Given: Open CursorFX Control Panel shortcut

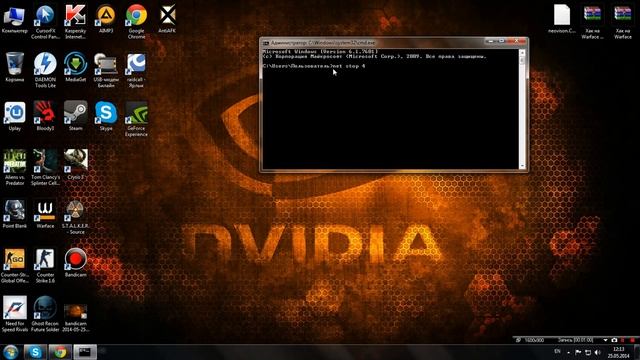Looking at the screenshot, I should click(45, 22).
